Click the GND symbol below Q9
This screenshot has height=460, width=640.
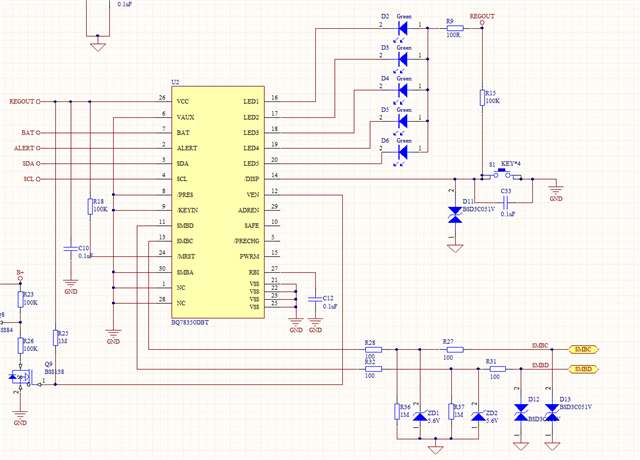(x=20, y=418)
